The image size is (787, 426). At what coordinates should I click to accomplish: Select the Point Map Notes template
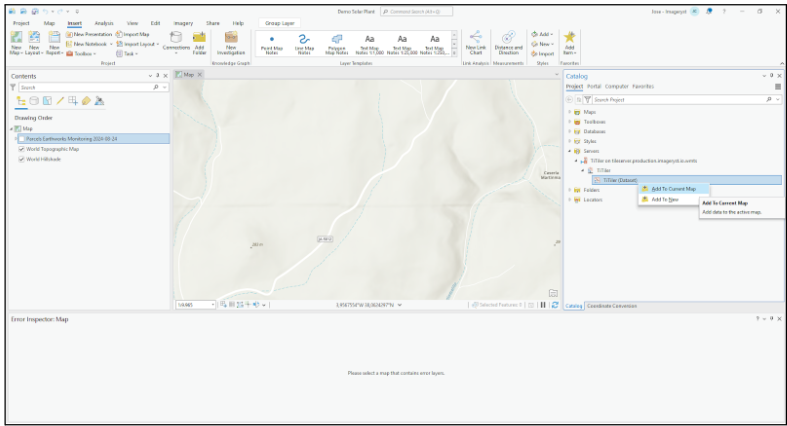pyautogui.click(x=272, y=43)
